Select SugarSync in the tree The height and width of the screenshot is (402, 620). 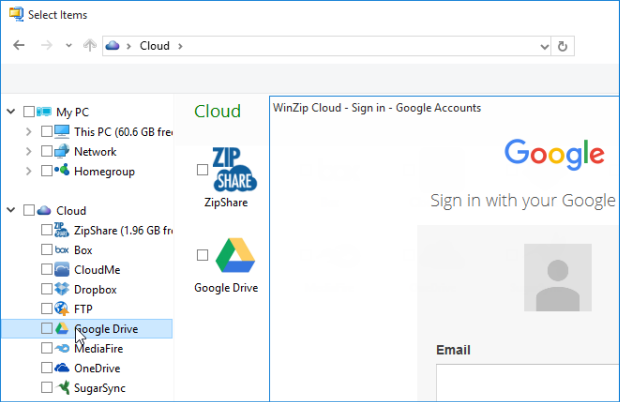(x=100, y=388)
